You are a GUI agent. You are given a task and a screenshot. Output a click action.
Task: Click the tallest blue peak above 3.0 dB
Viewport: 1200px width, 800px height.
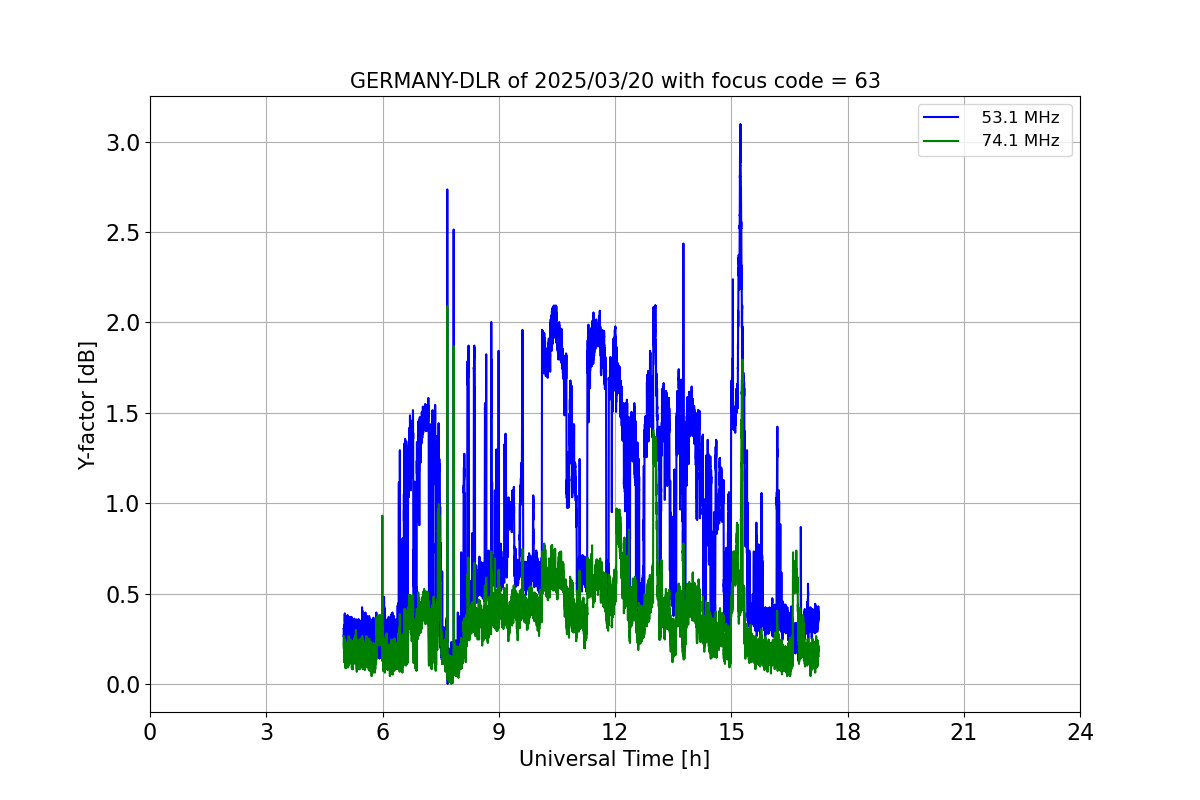point(740,127)
